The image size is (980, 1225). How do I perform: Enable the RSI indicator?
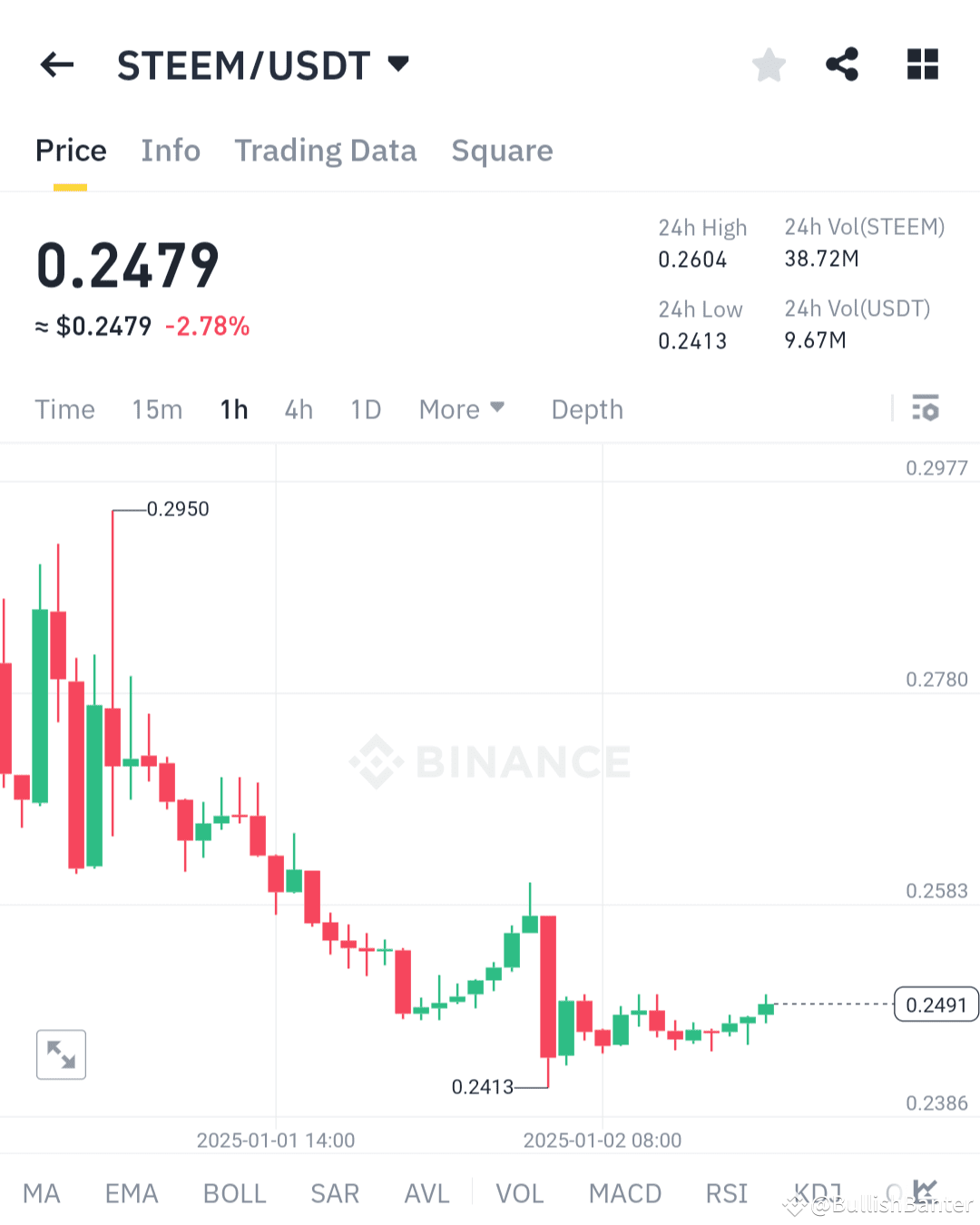(726, 1193)
